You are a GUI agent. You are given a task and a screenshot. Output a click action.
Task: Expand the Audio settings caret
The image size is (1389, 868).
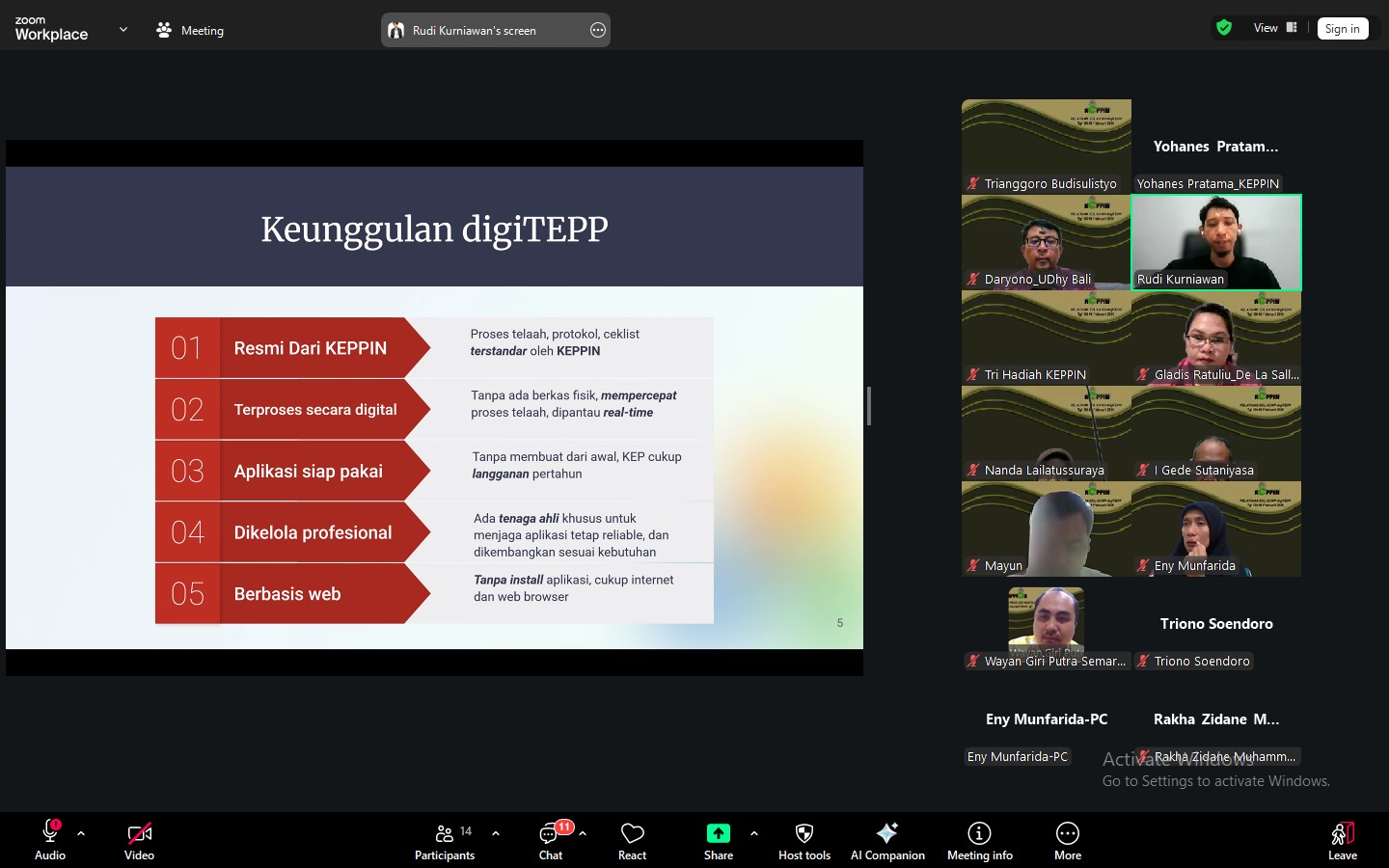tap(81, 833)
